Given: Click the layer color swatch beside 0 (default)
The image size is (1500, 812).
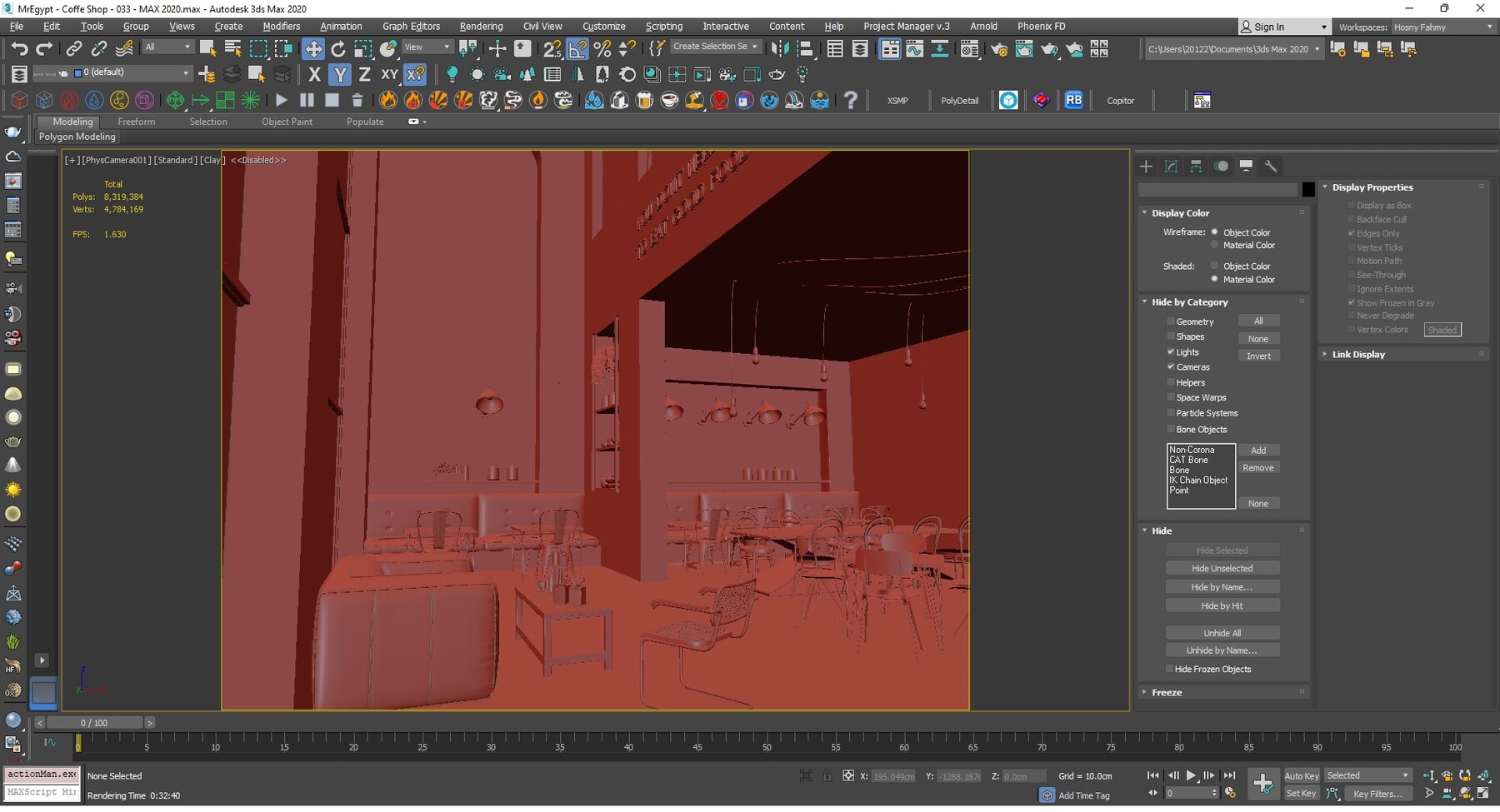Looking at the screenshot, I should 79,72.
